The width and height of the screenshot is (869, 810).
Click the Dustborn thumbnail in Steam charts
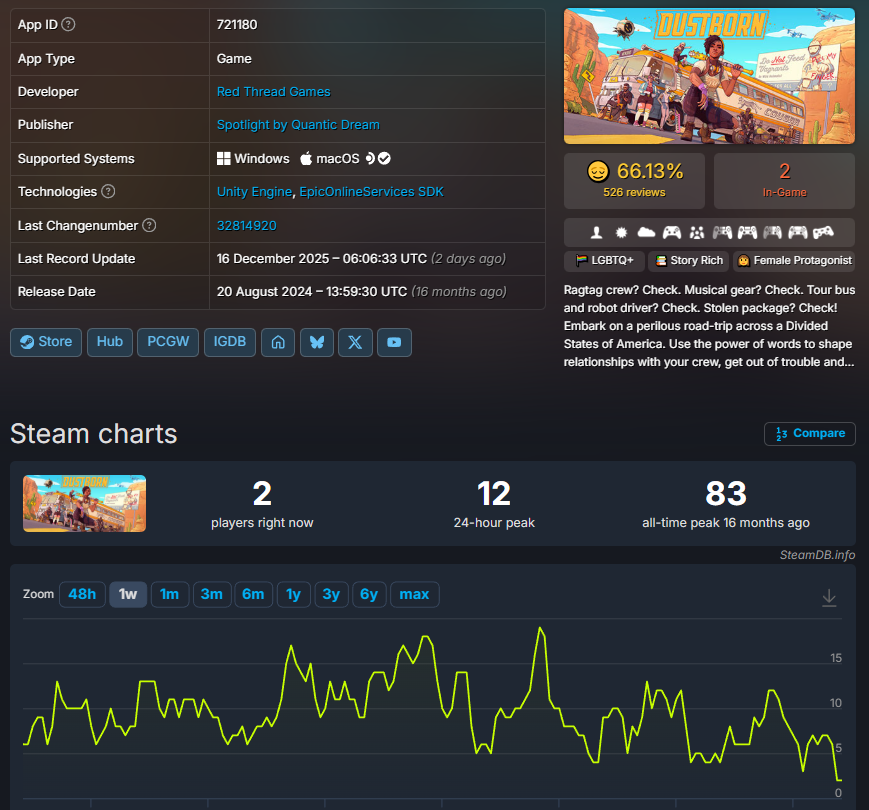click(x=85, y=503)
